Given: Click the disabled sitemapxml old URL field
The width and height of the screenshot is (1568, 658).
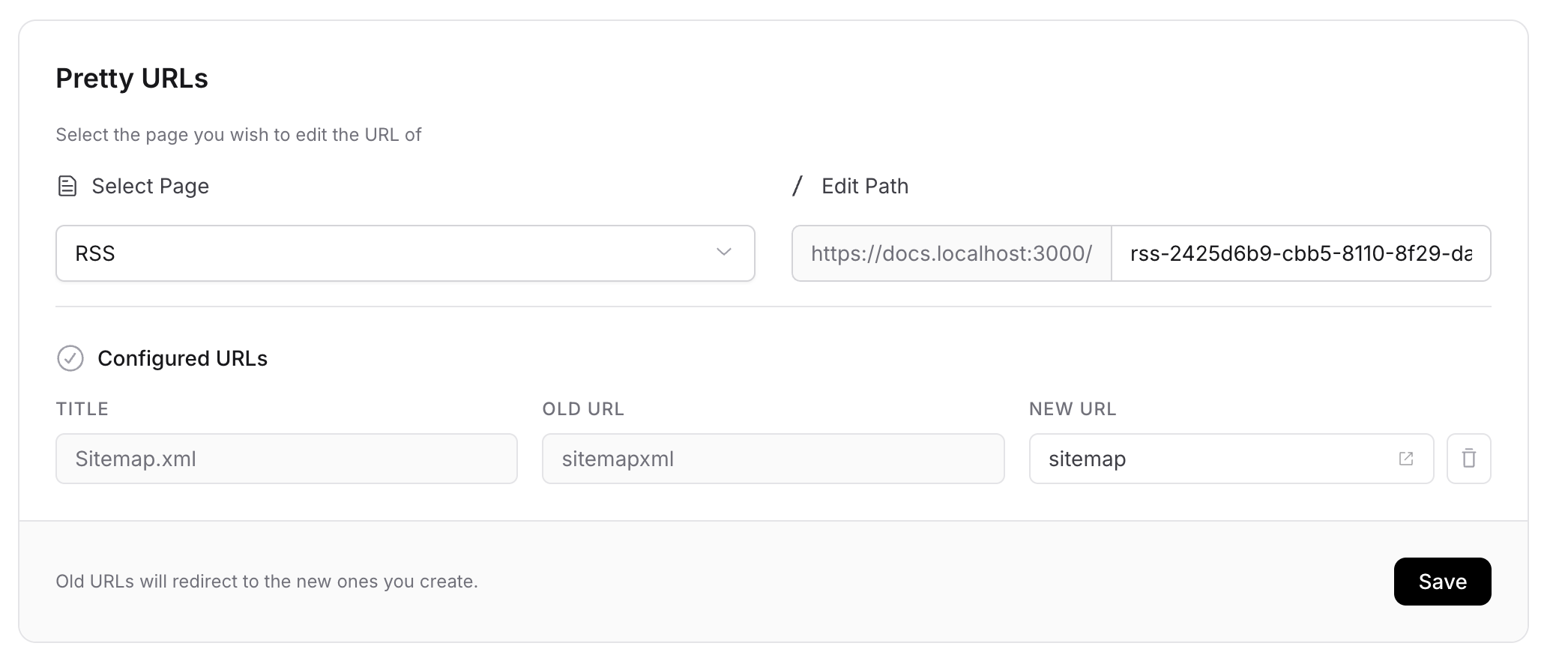Looking at the screenshot, I should coord(773,459).
